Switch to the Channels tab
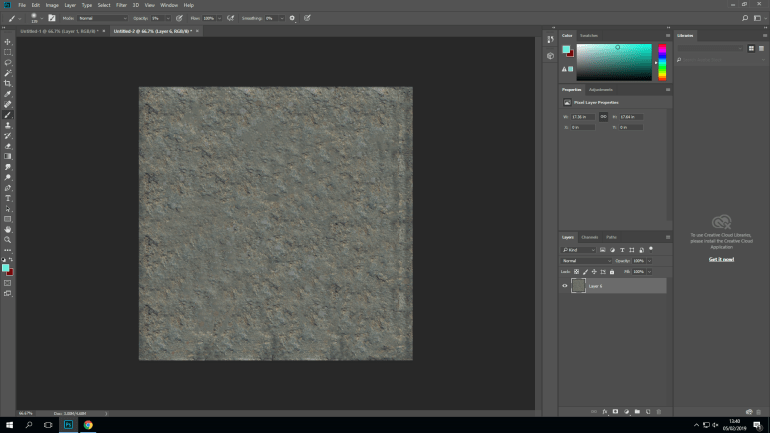The width and height of the screenshot is (770, 433). (x=590, y=237)
